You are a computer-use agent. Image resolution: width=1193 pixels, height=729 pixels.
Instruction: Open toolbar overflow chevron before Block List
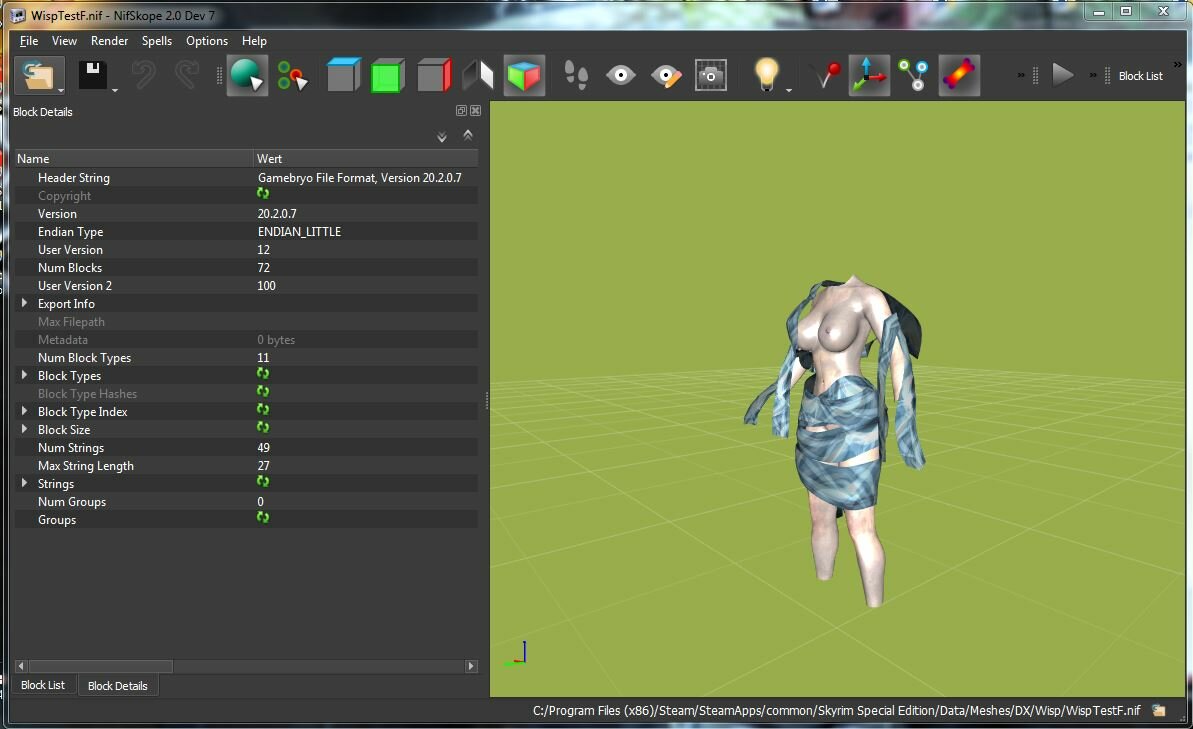point(1093,75)
